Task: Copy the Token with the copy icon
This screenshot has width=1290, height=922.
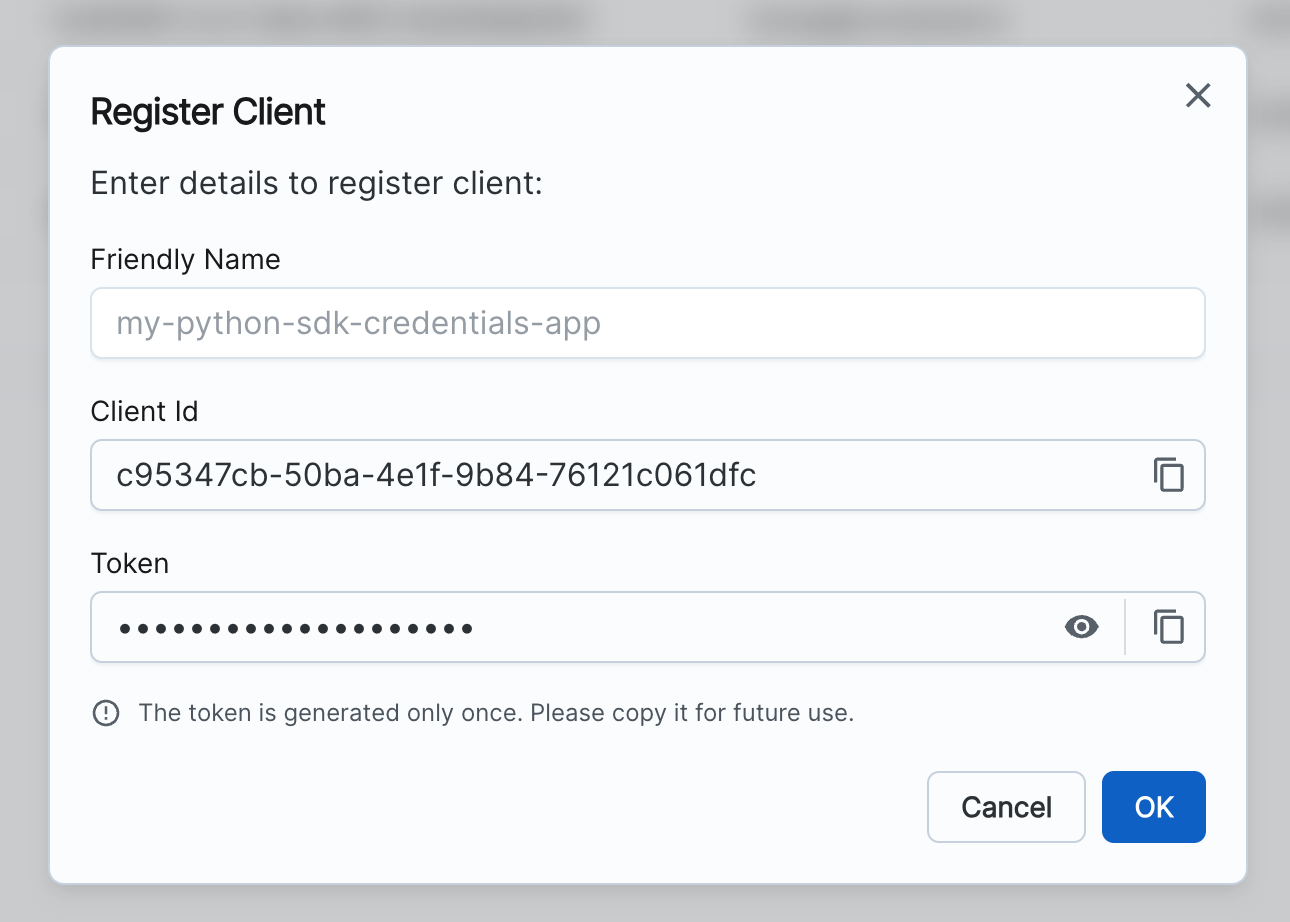Action: (1168, 627)
